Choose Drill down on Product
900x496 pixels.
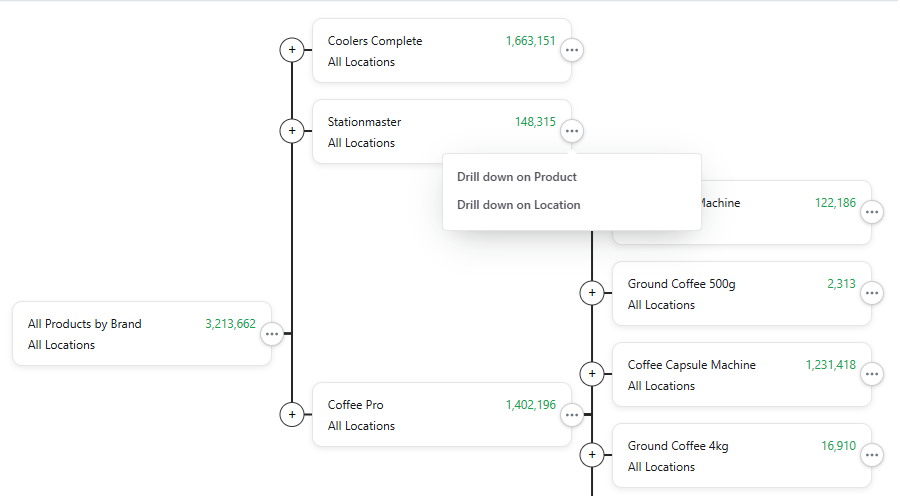pyautogui.click(x=517, y=177)
